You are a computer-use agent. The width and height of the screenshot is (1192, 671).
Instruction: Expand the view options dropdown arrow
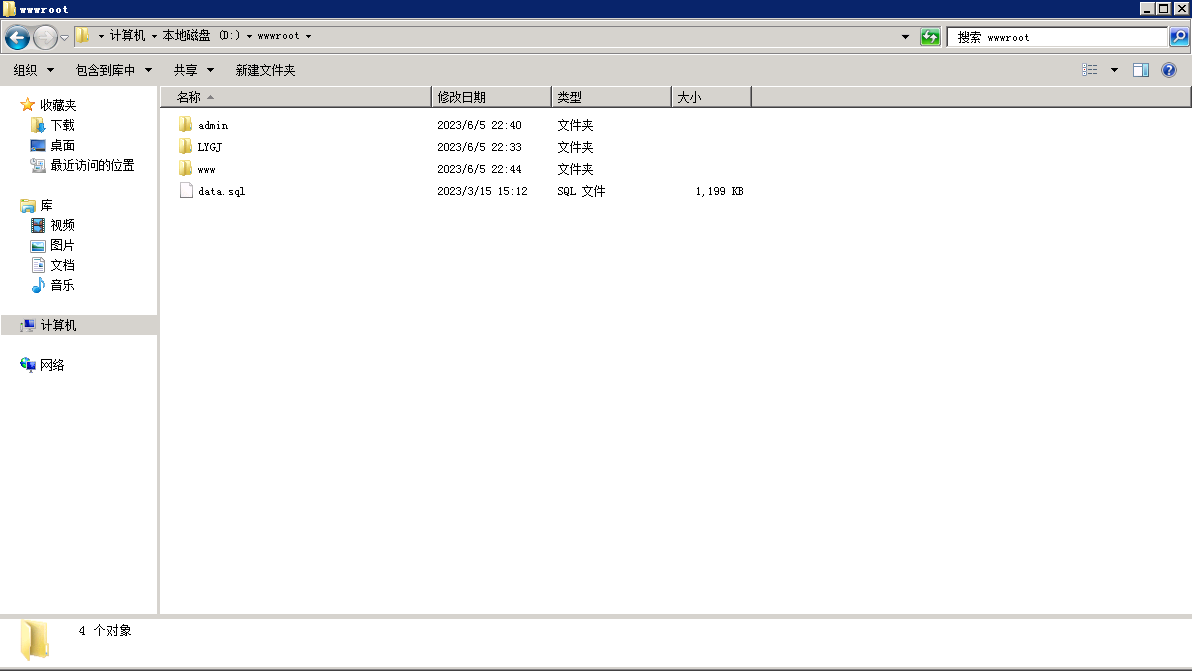1114,70
